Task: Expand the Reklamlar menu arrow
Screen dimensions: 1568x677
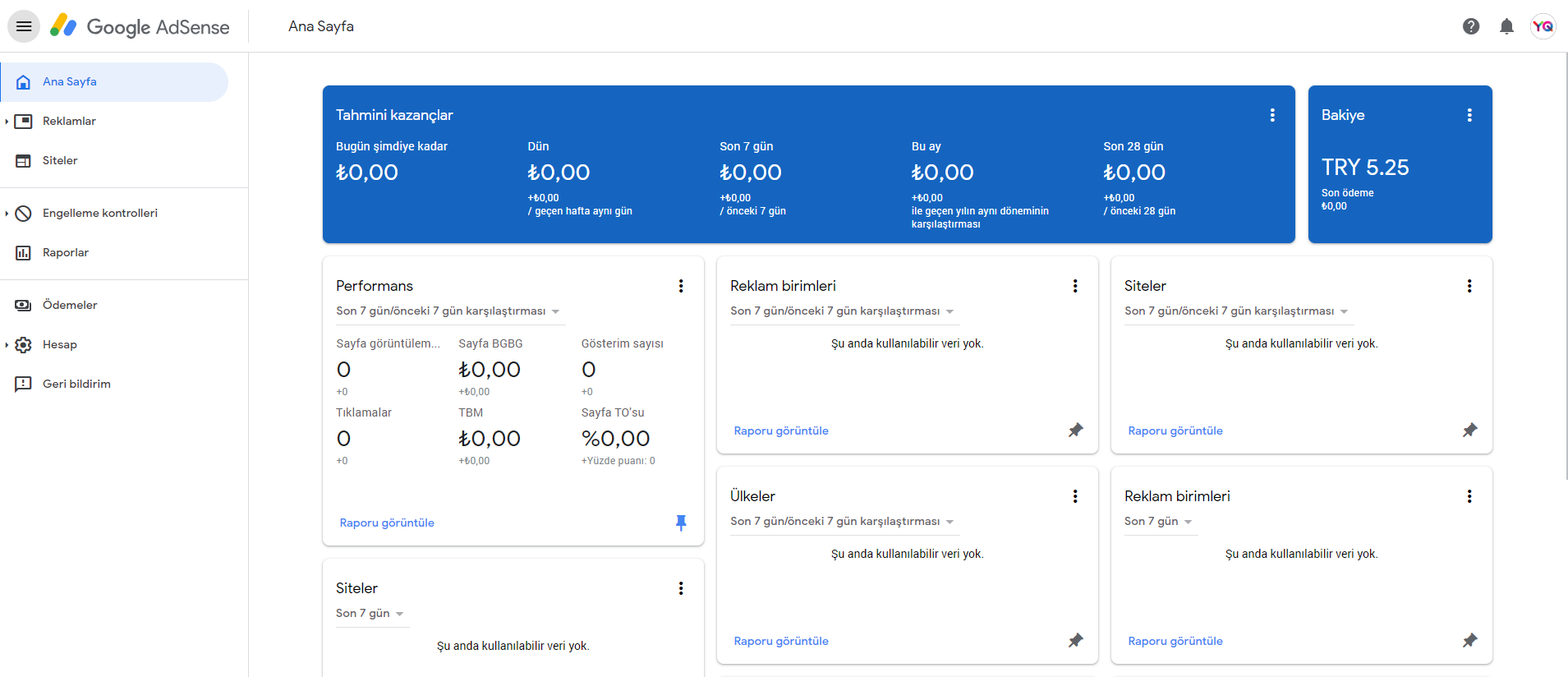Action: 7,122
